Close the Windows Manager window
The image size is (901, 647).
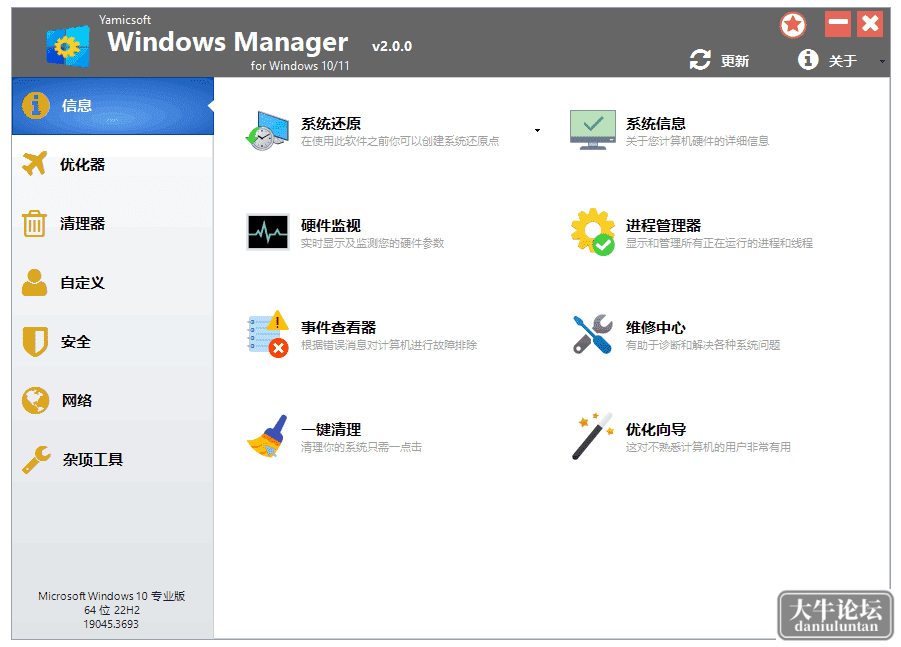(x=870, y=24)
